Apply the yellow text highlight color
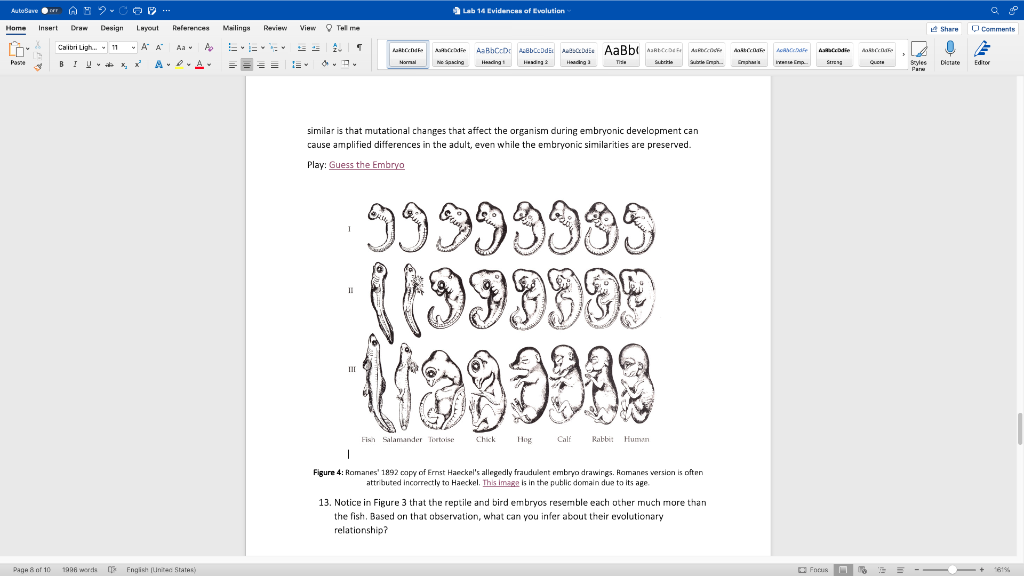Viewport: 1024px width, 576px height. coord(179,65)
